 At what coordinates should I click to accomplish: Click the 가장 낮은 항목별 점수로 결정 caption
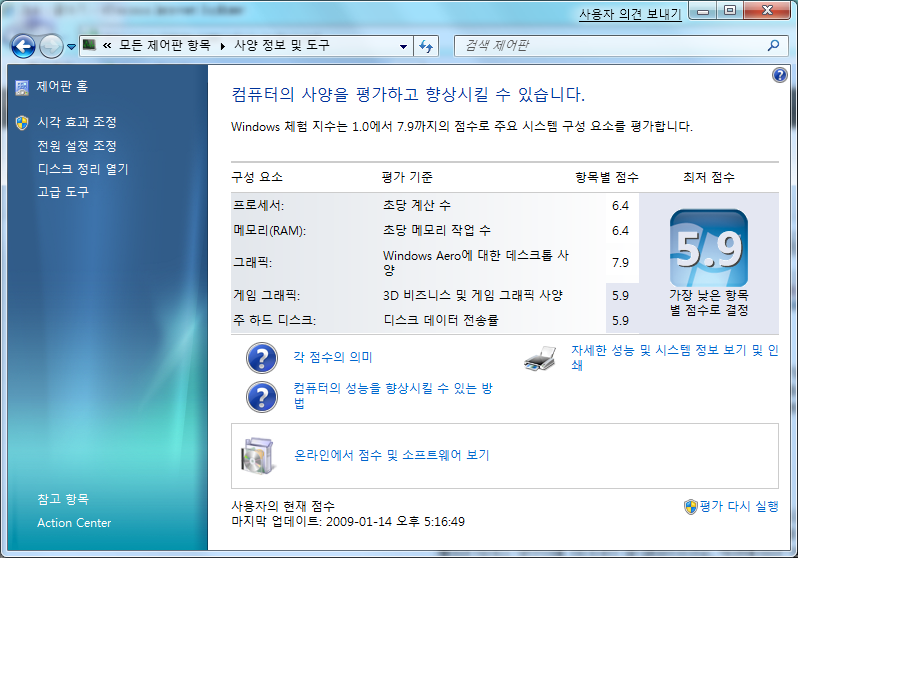pos(709,302)
